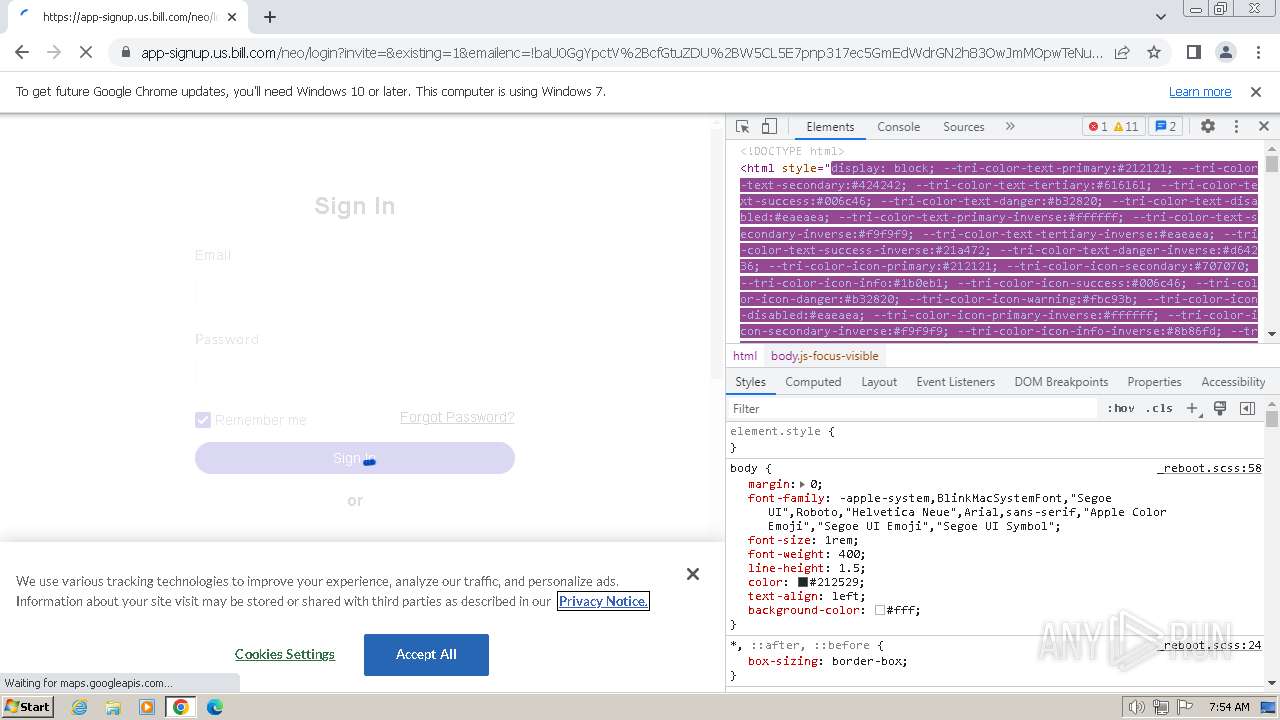Launch Internet Explorer from taskbar
This screenshot has width=1280, height=720.
tap(79, 706)
